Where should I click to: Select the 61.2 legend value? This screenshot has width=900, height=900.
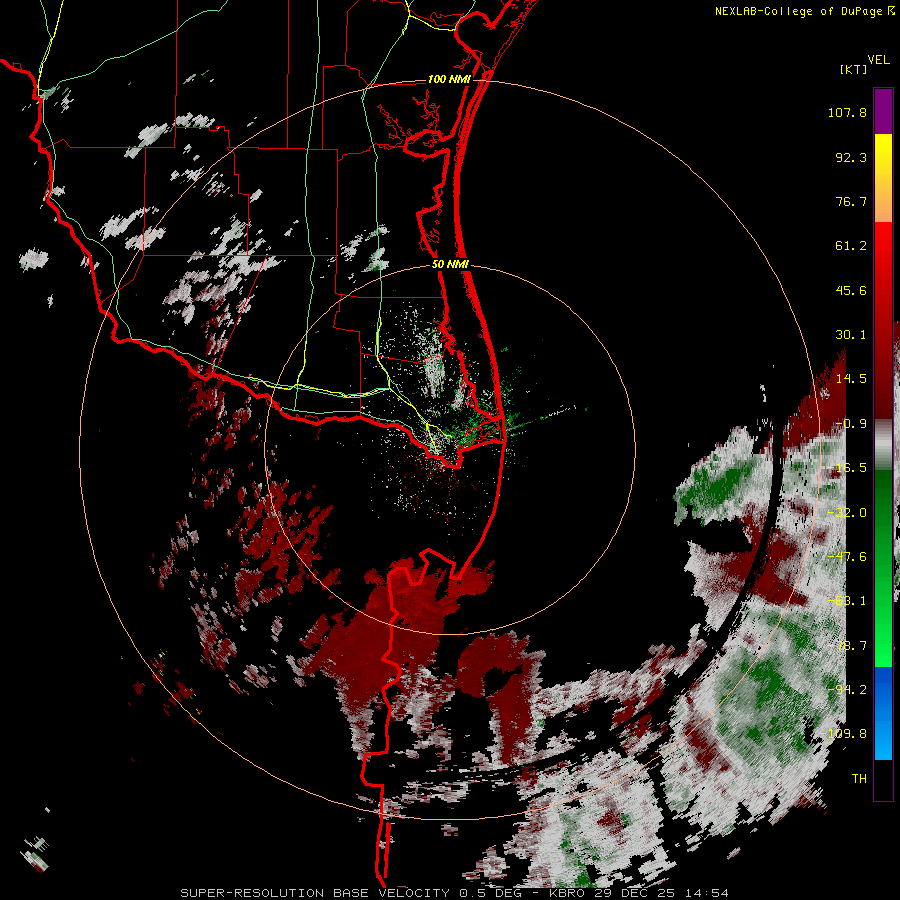pos(851,246)
